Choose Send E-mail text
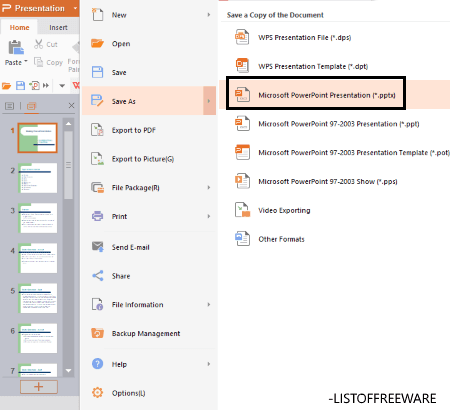450x410 pixels. (x=131, y=247)
